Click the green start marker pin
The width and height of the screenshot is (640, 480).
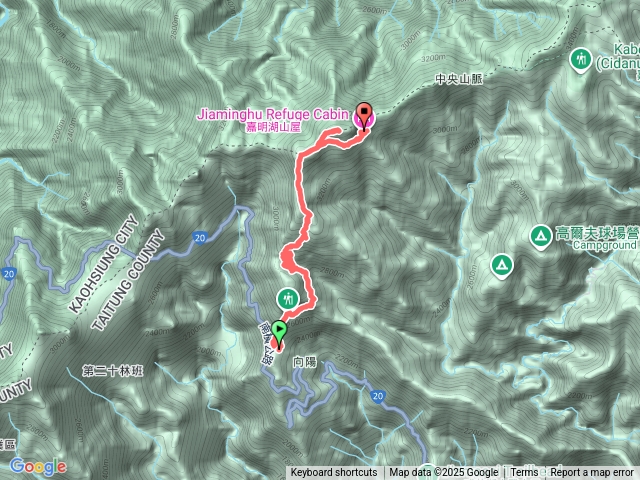[279, 333]
